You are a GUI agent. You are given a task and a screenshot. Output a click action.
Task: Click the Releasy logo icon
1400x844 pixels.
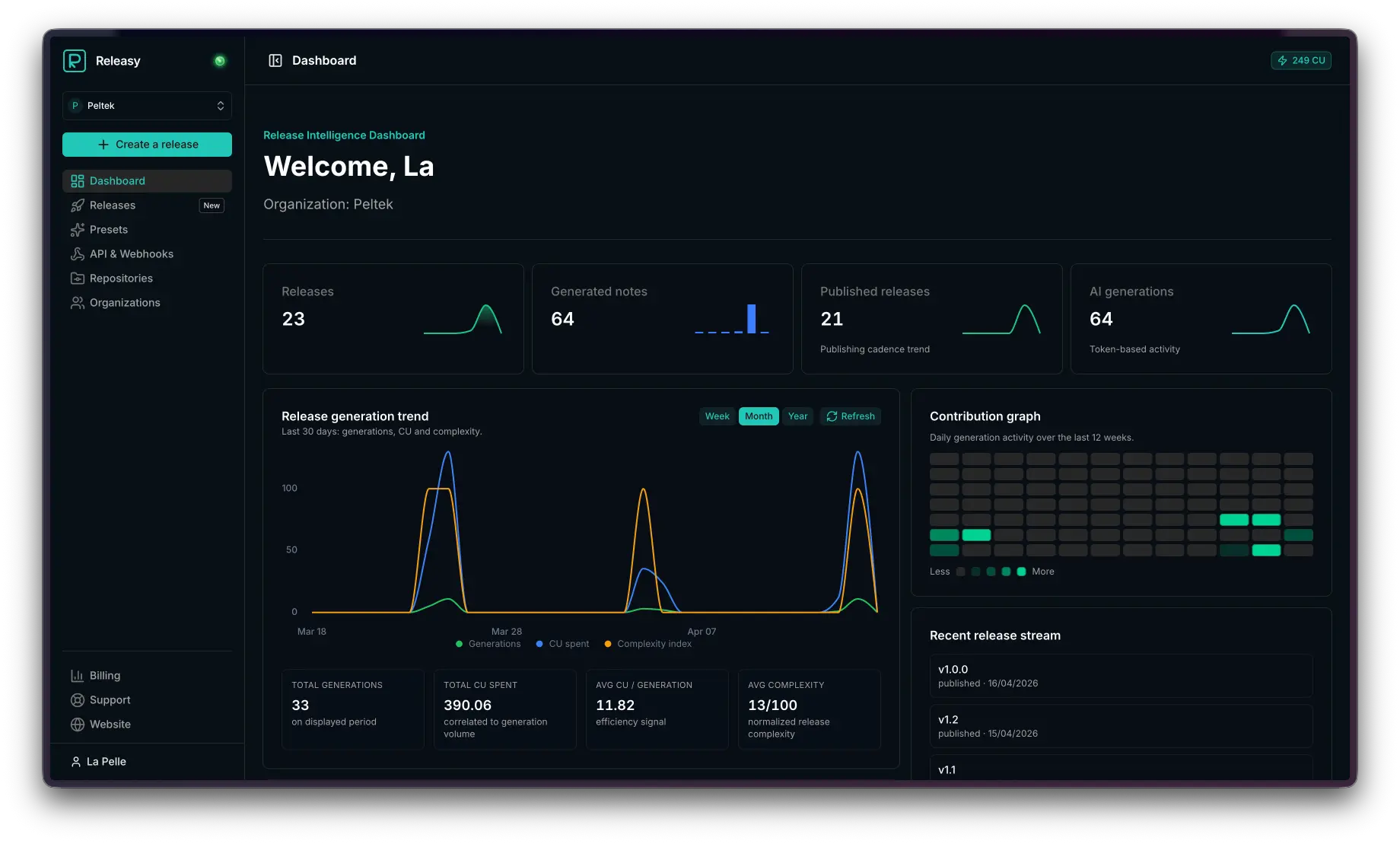(75, 61)
